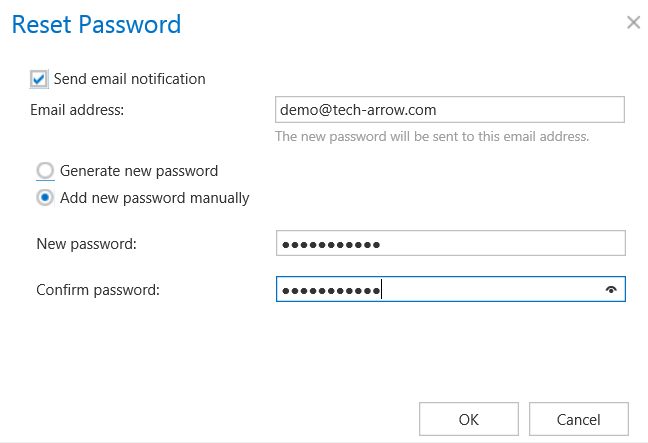Choose the Add new password manually radio button
648x443 pixels.
pyautogui.click(x=45, y=197)
